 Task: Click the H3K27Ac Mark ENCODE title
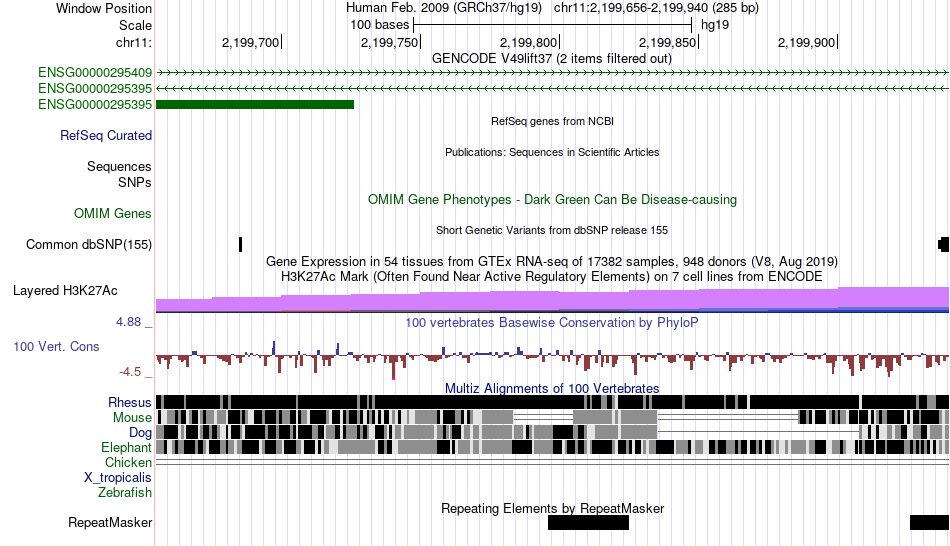point(552,277)
